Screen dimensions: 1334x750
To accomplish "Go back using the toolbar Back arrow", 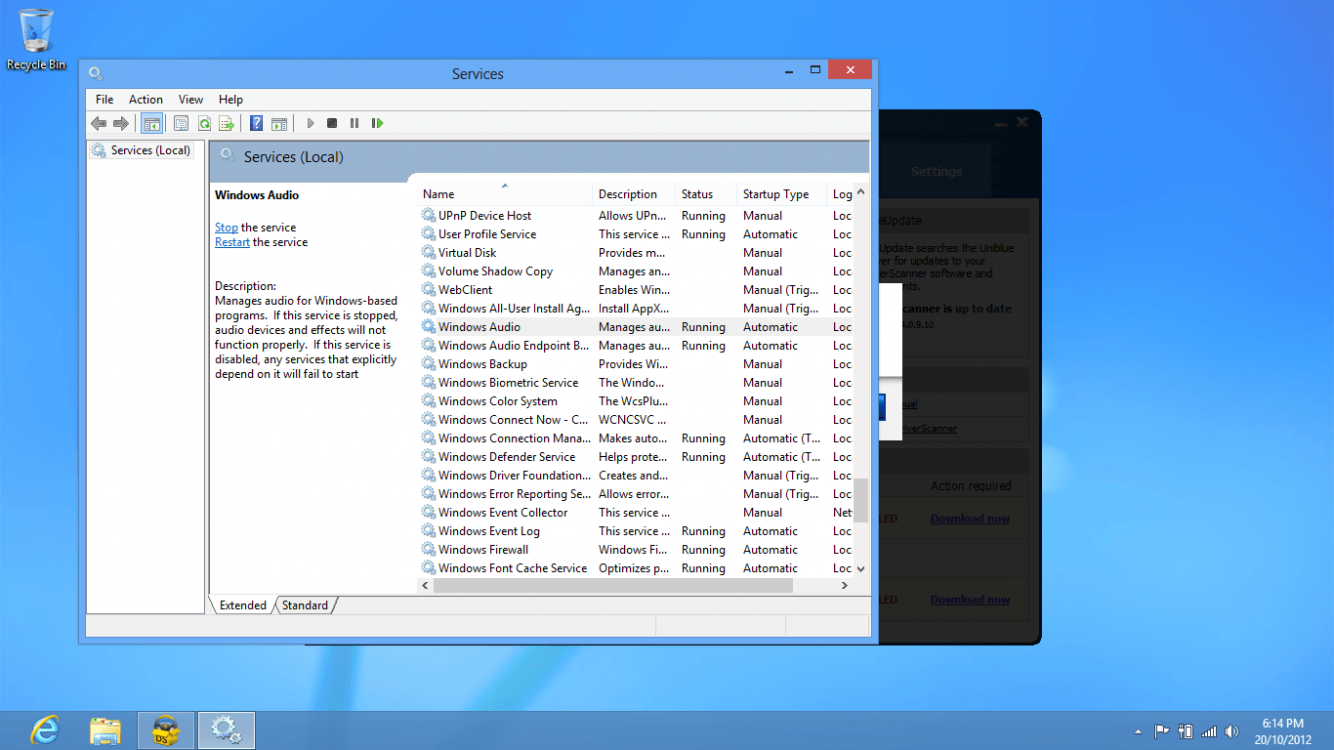I will pyautogui.click(x=98, y=123).
